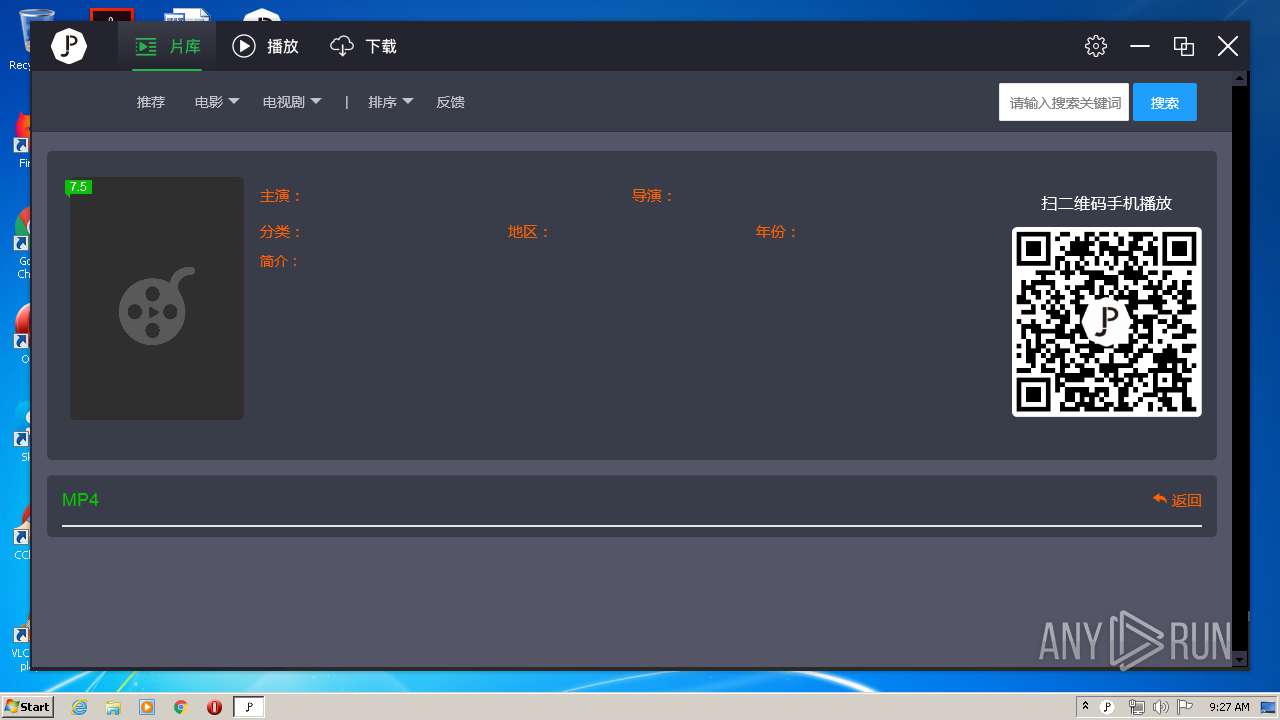Expand the 排序 sort dropdown
Image resolution: width=1280 pixels, height=720 pixels.
391,102
